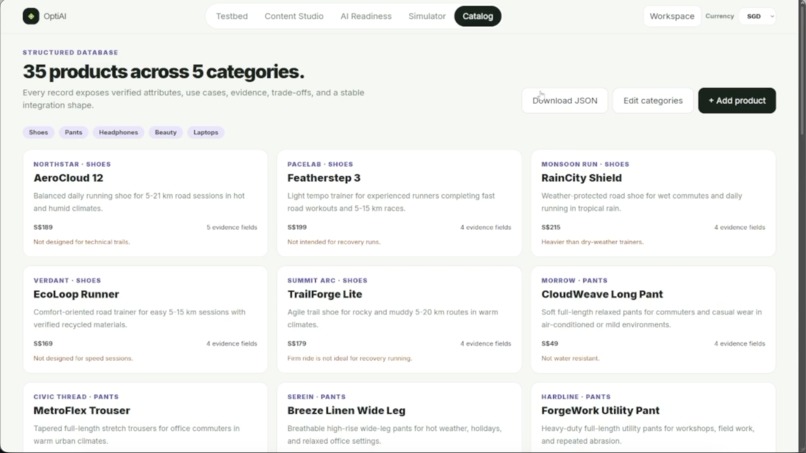
Task: Click the 'SEREIN · PANTS' label
Action: coord(317,396)
